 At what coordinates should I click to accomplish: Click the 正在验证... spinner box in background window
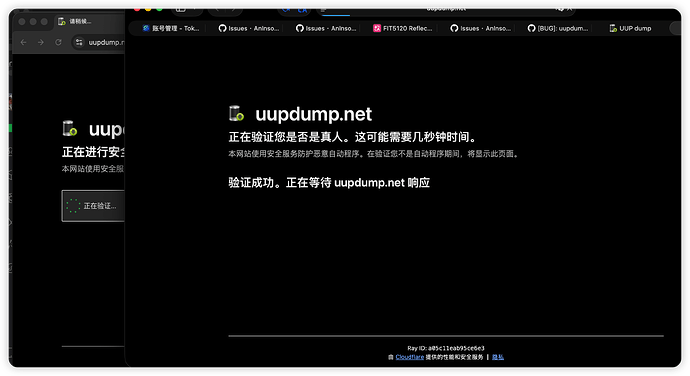coord(93,206)
